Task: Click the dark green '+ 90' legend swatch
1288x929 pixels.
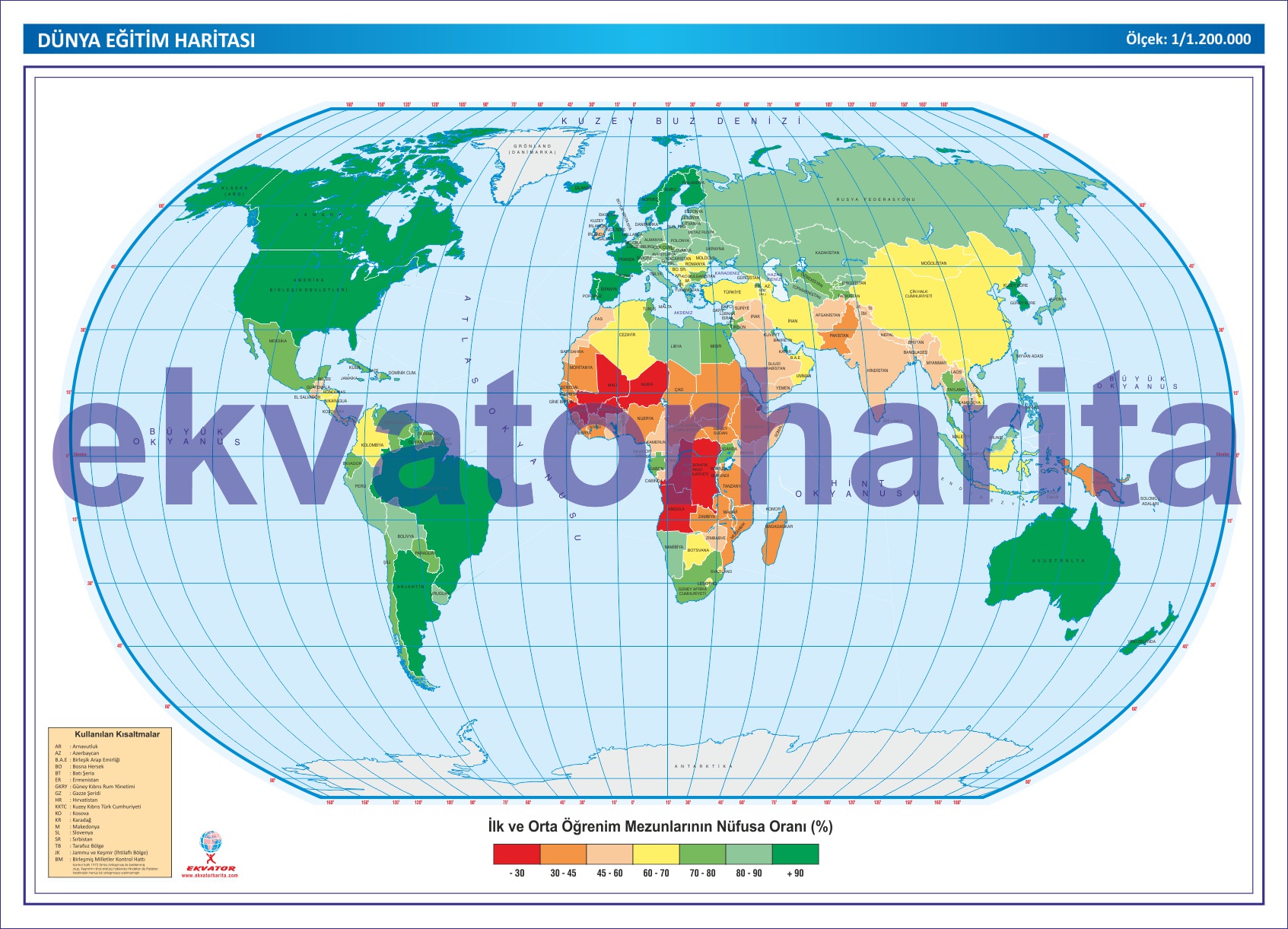Action: click(795, 854)
